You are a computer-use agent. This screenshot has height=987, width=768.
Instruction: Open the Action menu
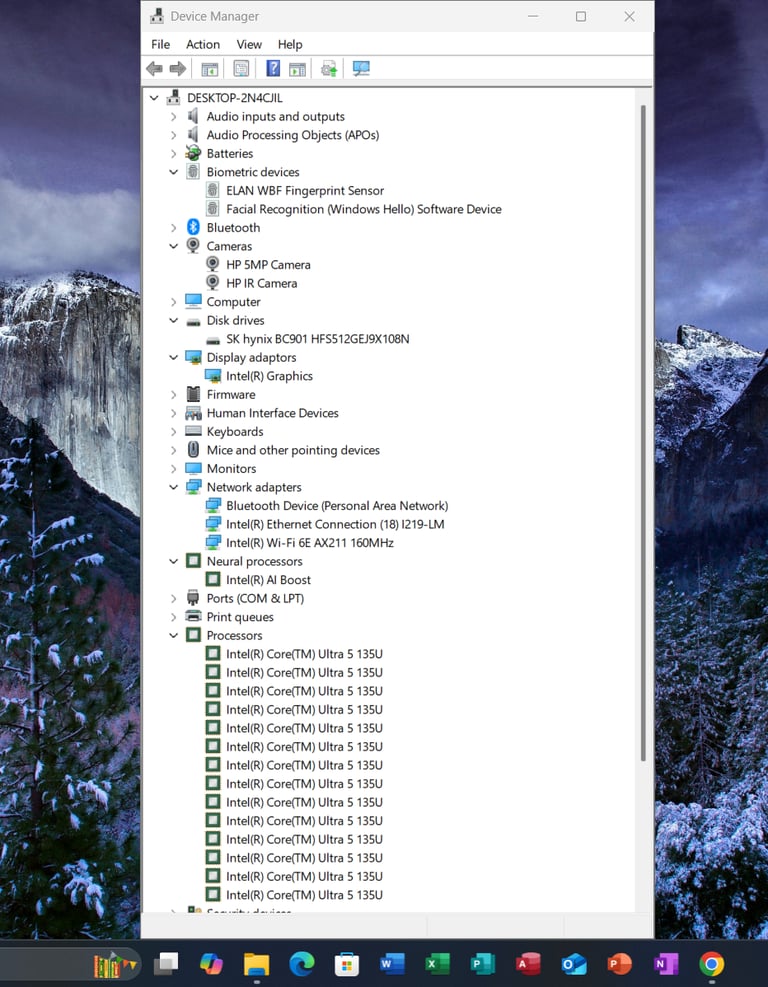[x=203, y=44]
